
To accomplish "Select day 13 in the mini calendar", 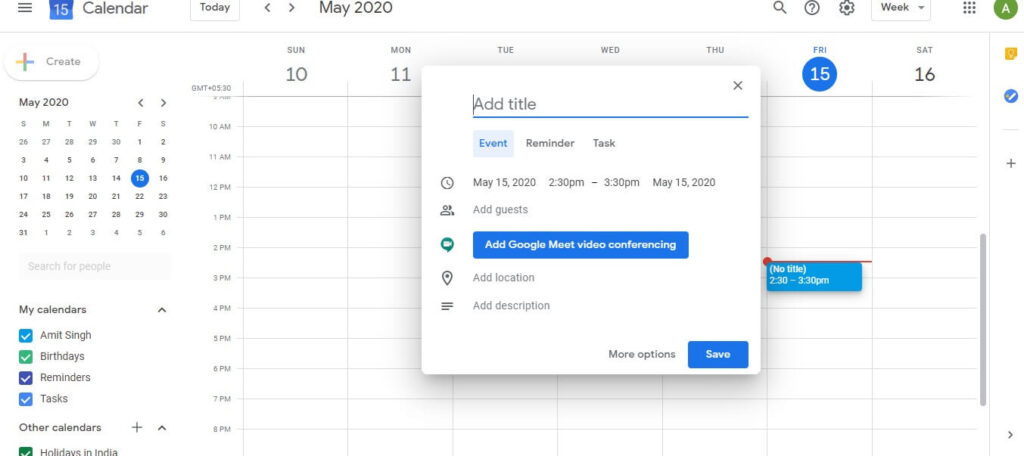I will pyautogui.click(x=93, y=178).
